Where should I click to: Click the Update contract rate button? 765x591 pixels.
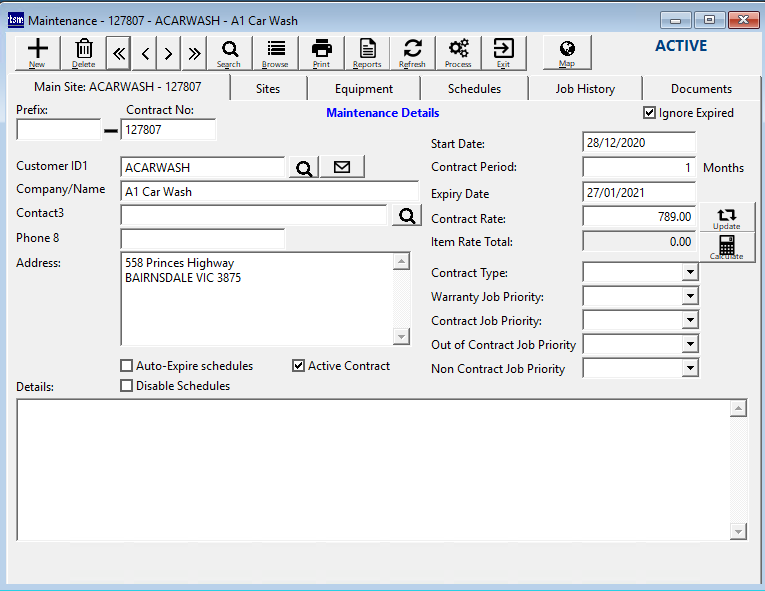[x=726, y=218]
